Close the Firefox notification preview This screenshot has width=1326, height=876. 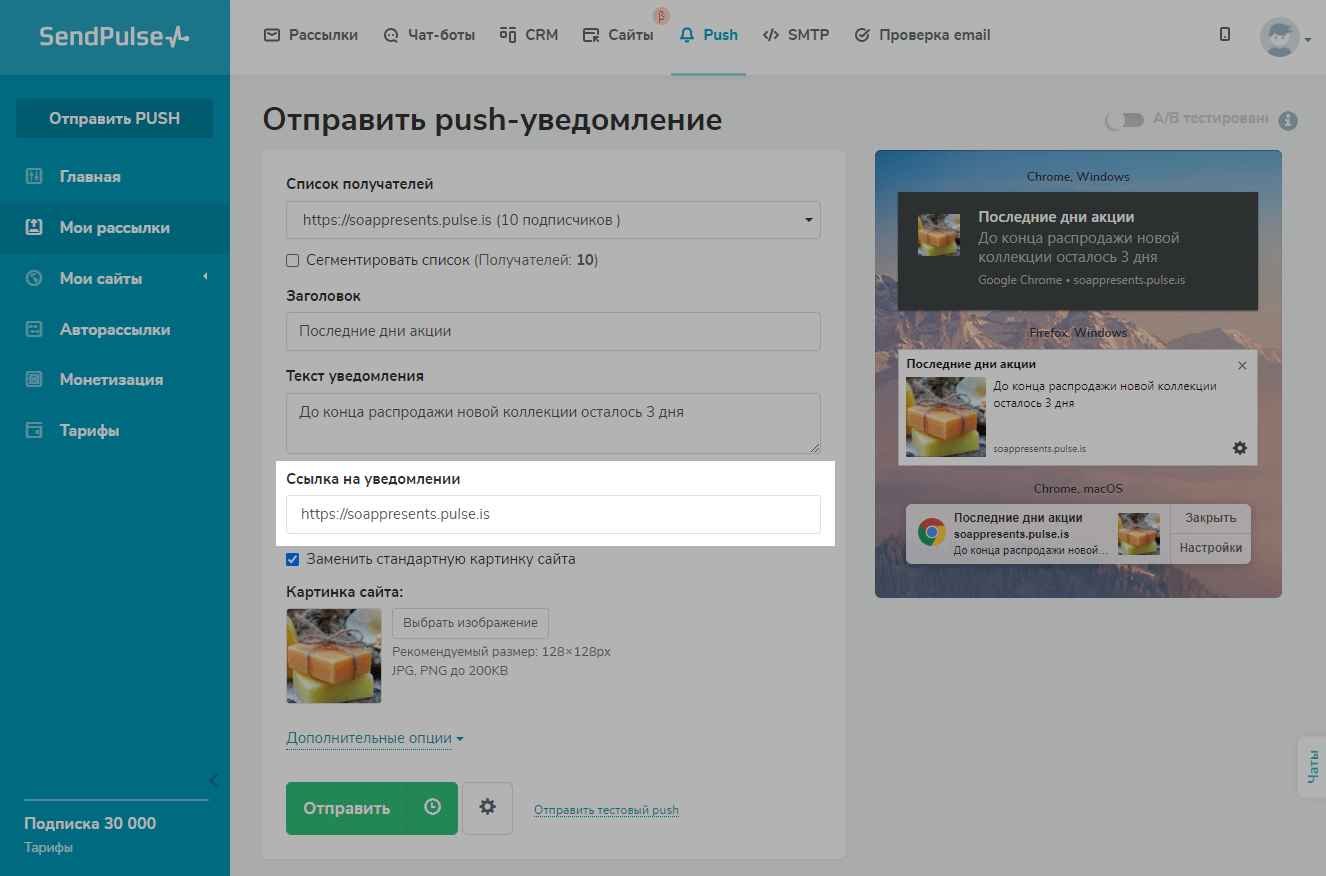point(1242,365)
